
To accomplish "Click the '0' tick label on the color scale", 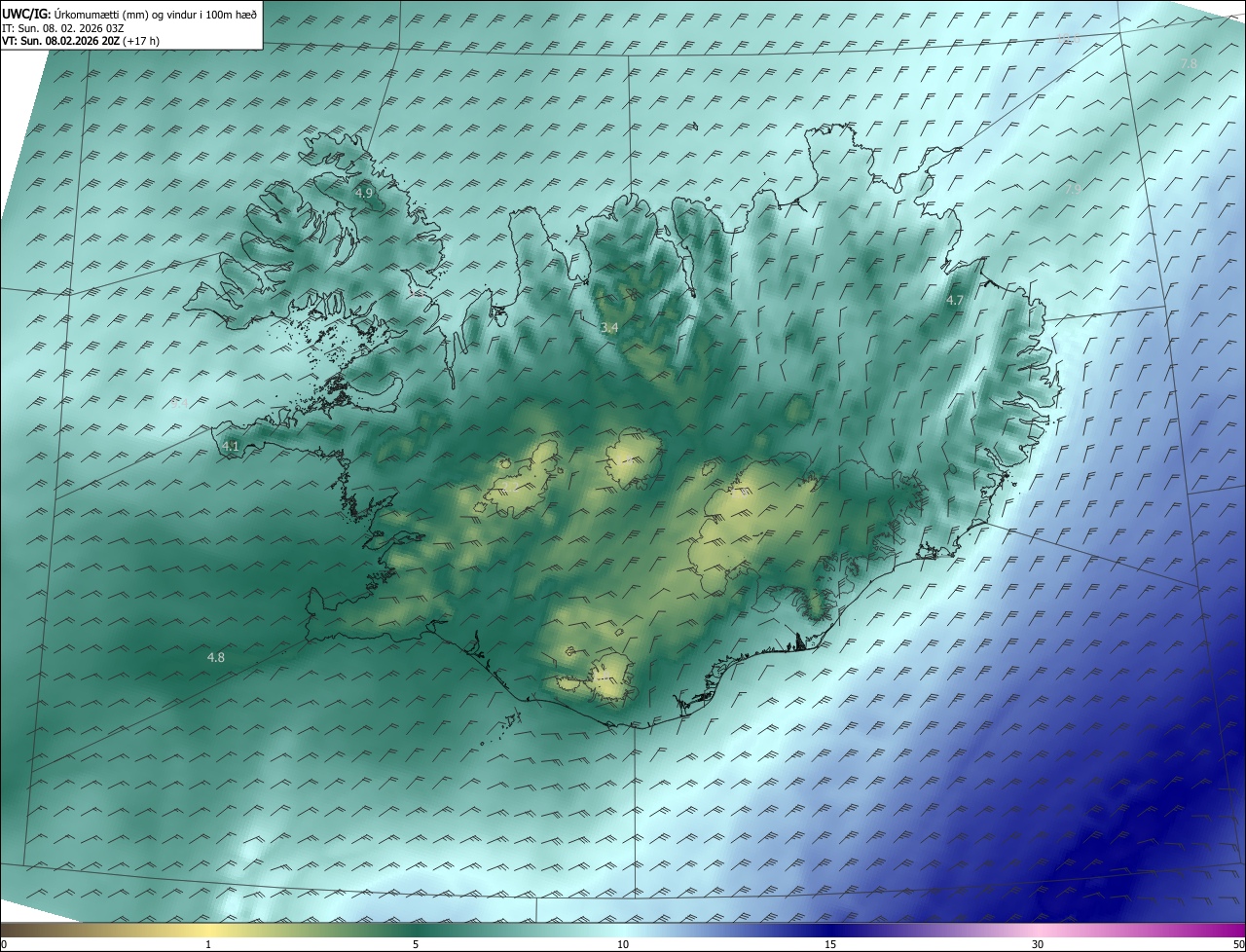I will coord(4,945).
